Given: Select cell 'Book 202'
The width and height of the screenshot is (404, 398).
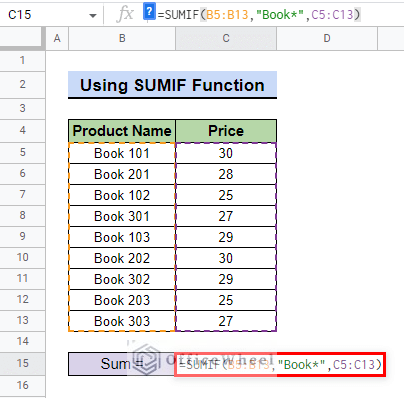Looking at the screenshot, I should (x=122, y=258).
